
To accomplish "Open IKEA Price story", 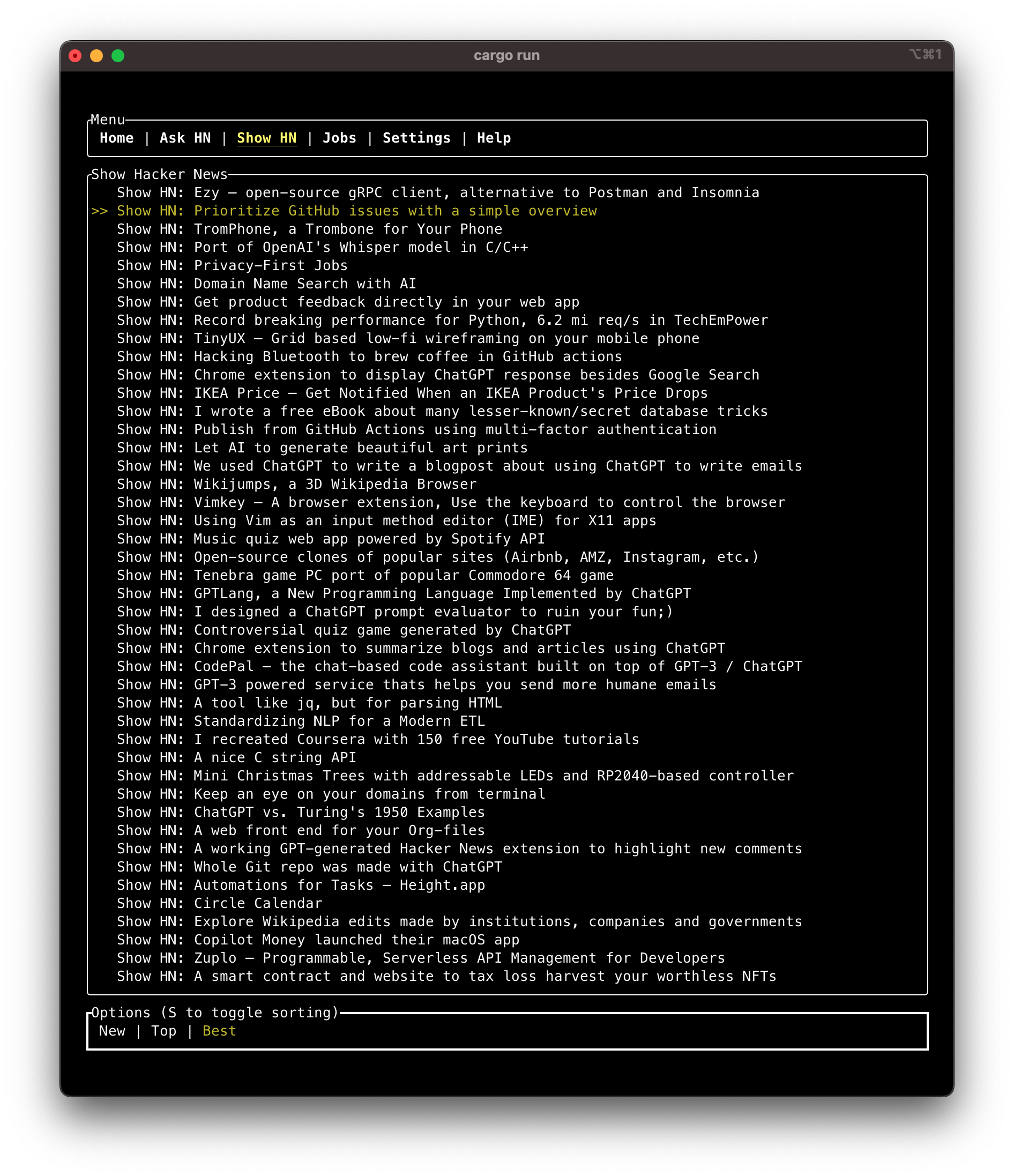I will tap(413, 393).
